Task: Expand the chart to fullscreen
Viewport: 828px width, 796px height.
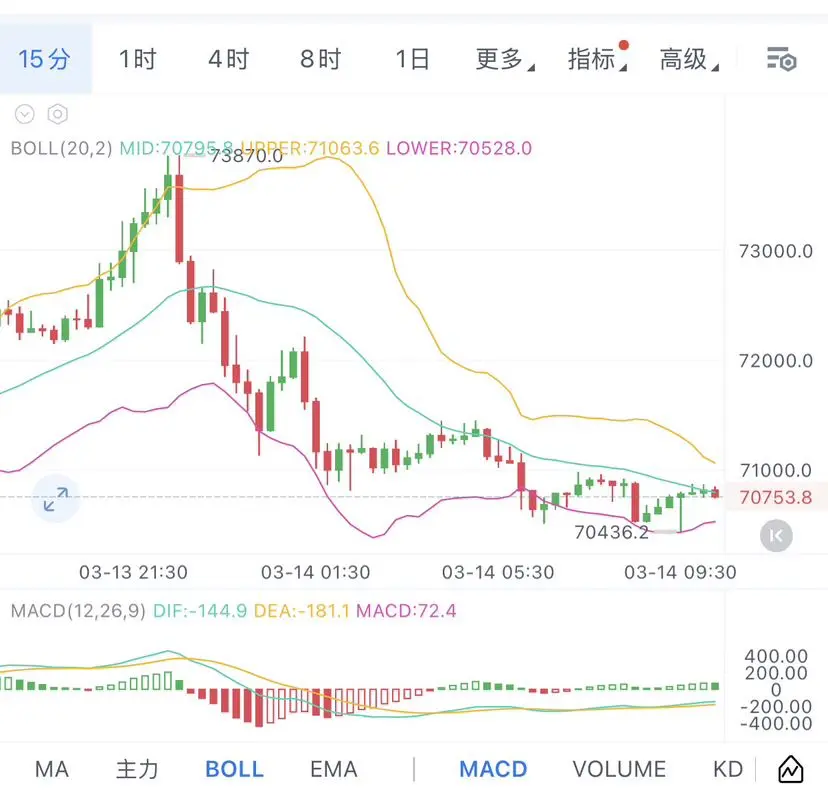Action: (x=55, y=499)
